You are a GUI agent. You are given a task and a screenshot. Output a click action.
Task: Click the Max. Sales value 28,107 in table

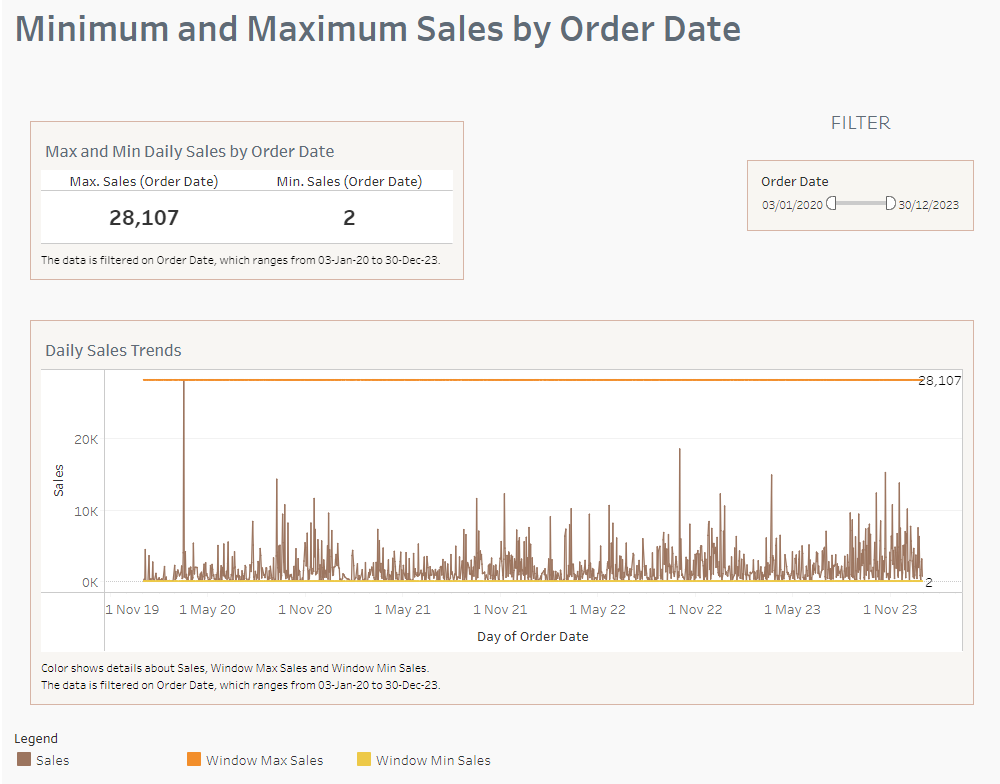click(143, 217)
